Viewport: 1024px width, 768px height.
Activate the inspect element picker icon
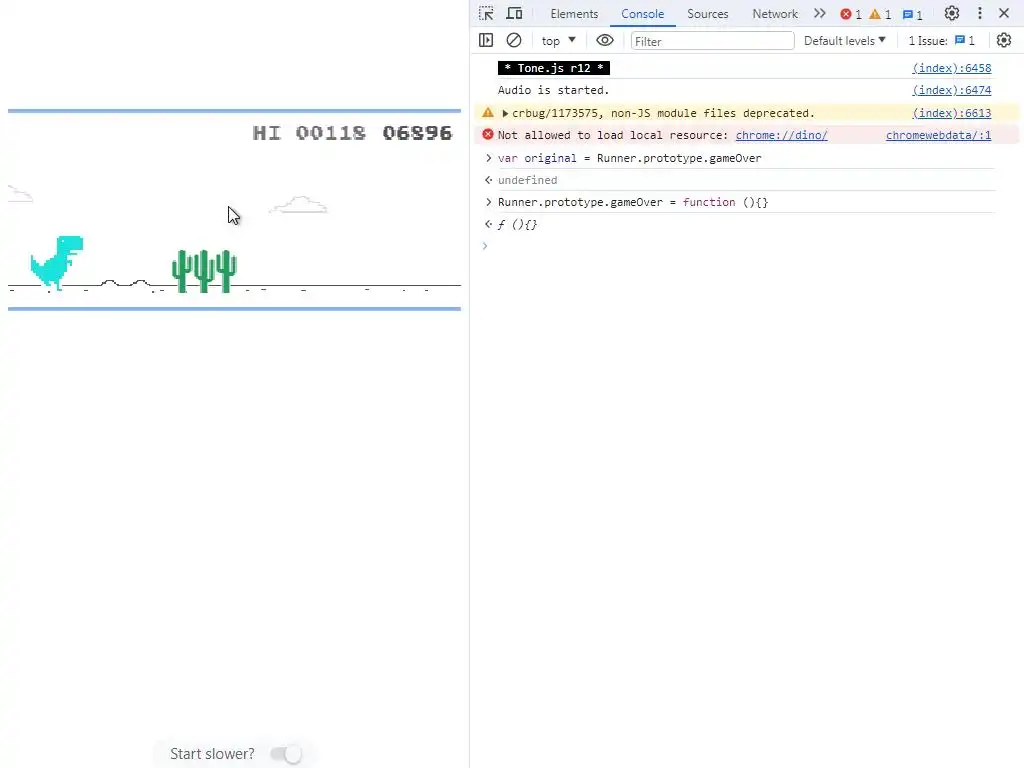click(x=486, y=13)
